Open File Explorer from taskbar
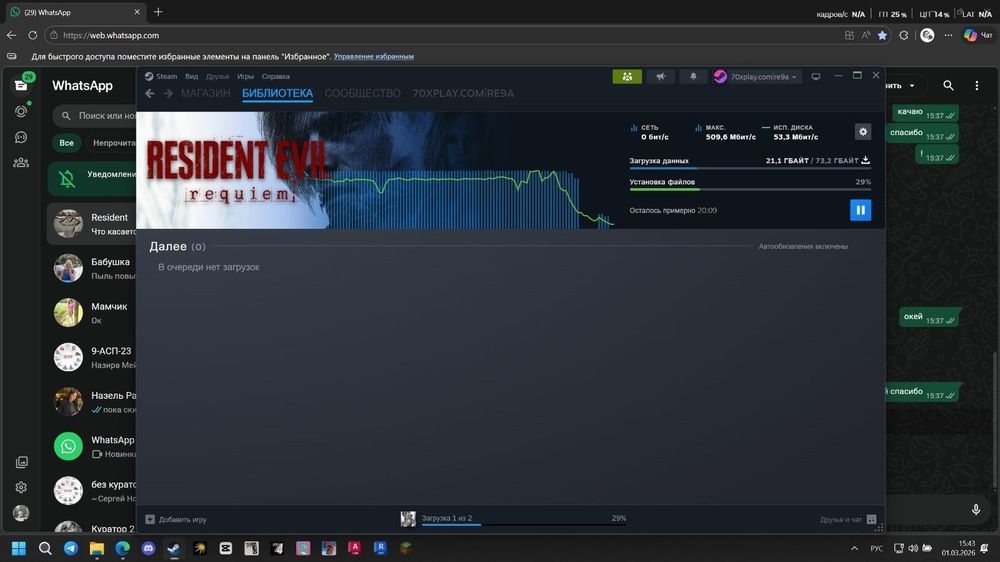Image resolution: width=1000 pixels, height=562 pixels. 96,549
